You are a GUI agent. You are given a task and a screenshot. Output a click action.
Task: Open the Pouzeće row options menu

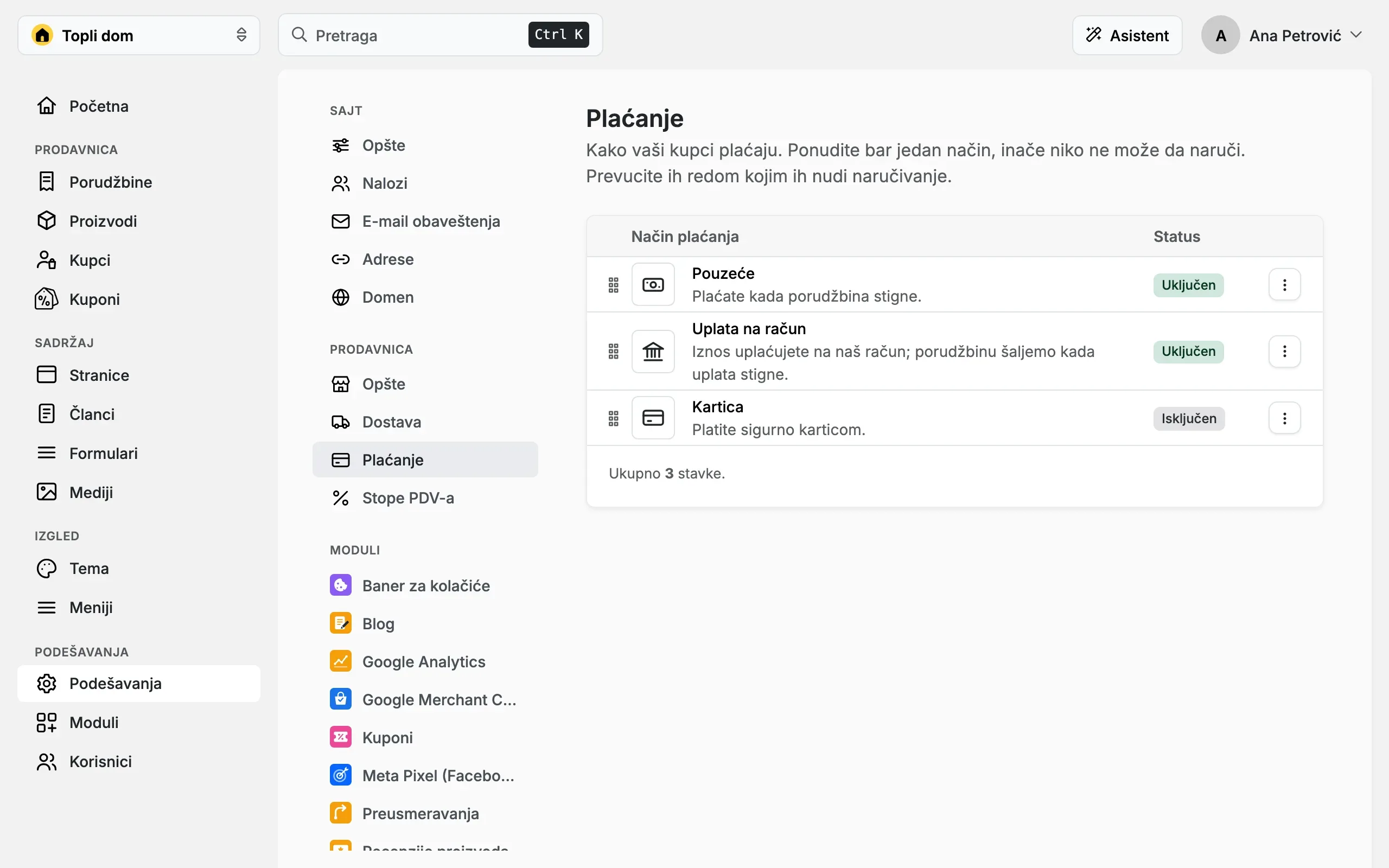[1284, 285]
